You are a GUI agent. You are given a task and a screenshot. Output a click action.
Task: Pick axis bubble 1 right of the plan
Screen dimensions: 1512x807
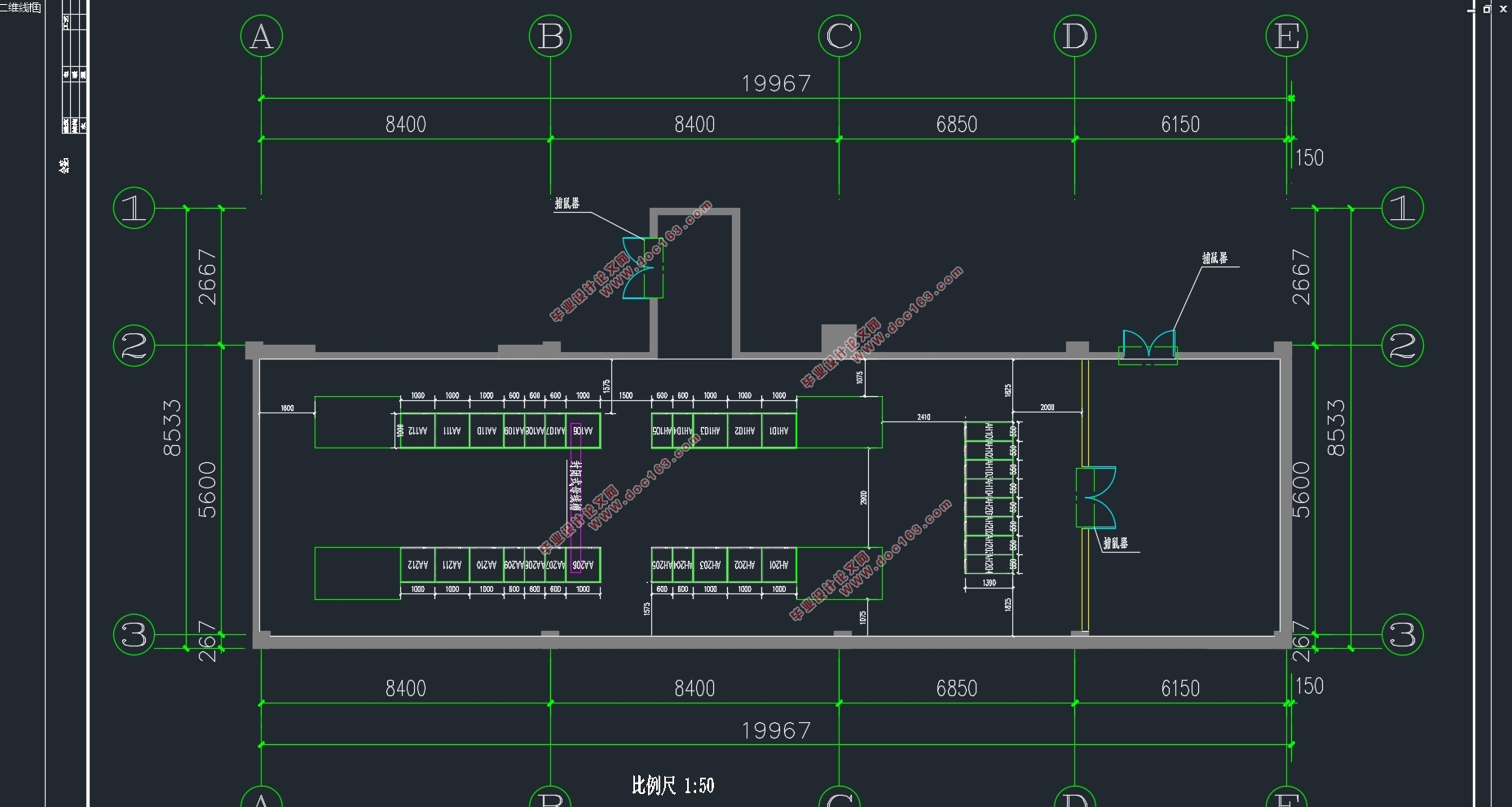click(x=1402, y=208)
